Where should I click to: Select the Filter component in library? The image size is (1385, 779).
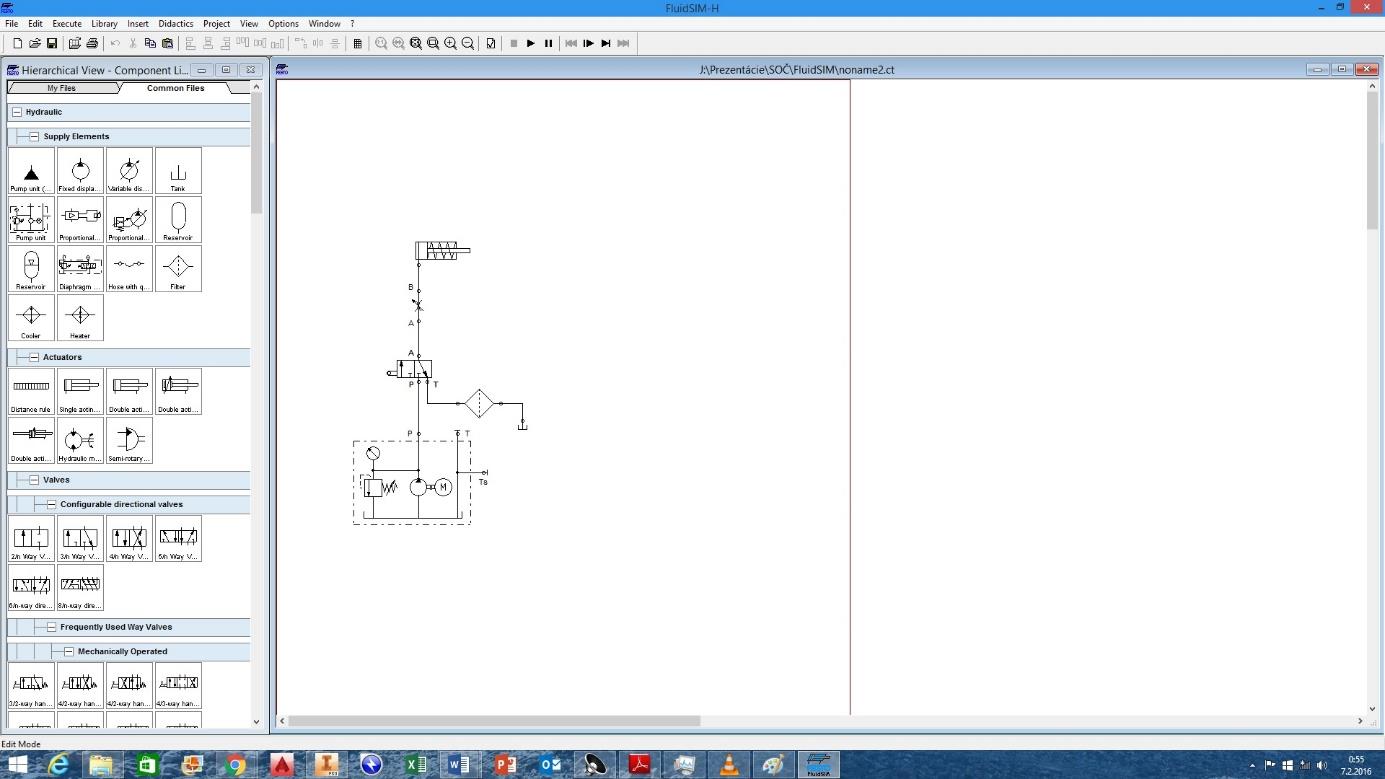(x=178, y=268)
